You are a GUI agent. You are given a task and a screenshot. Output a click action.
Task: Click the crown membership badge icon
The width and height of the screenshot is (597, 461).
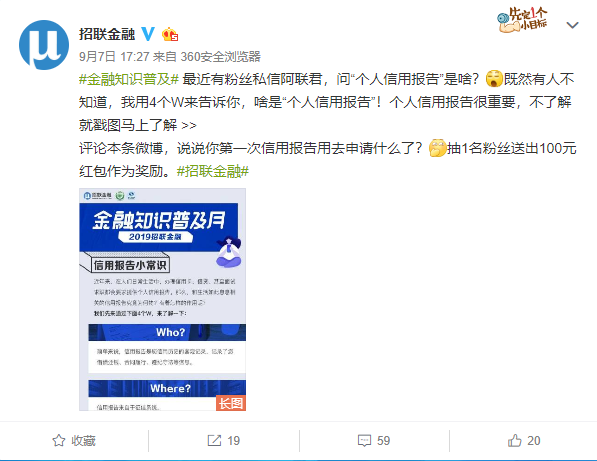(170, 35)
